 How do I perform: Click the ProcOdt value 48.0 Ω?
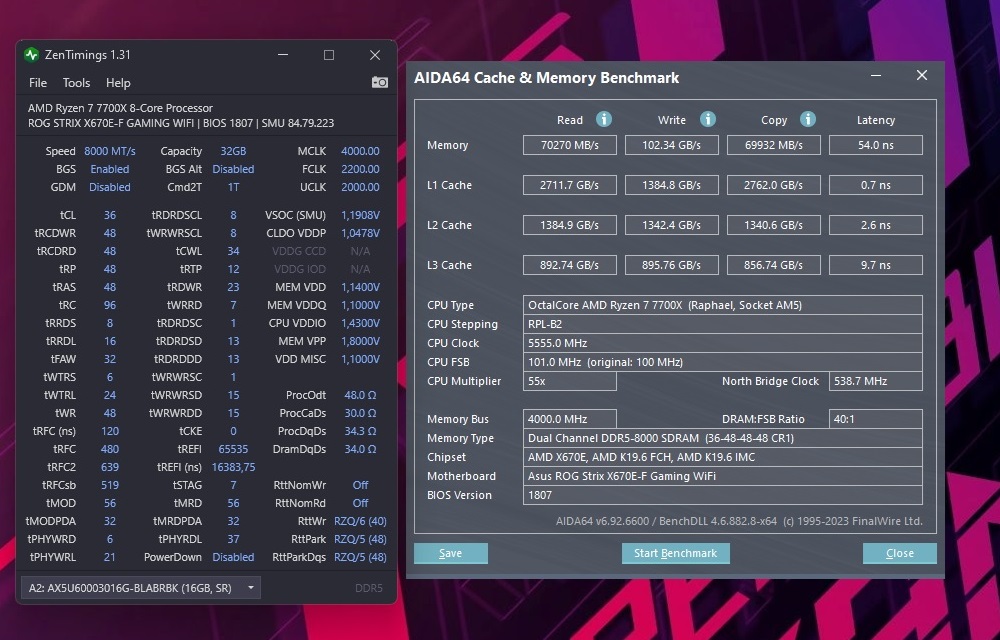pyautogui.click(x=360, y=395)
